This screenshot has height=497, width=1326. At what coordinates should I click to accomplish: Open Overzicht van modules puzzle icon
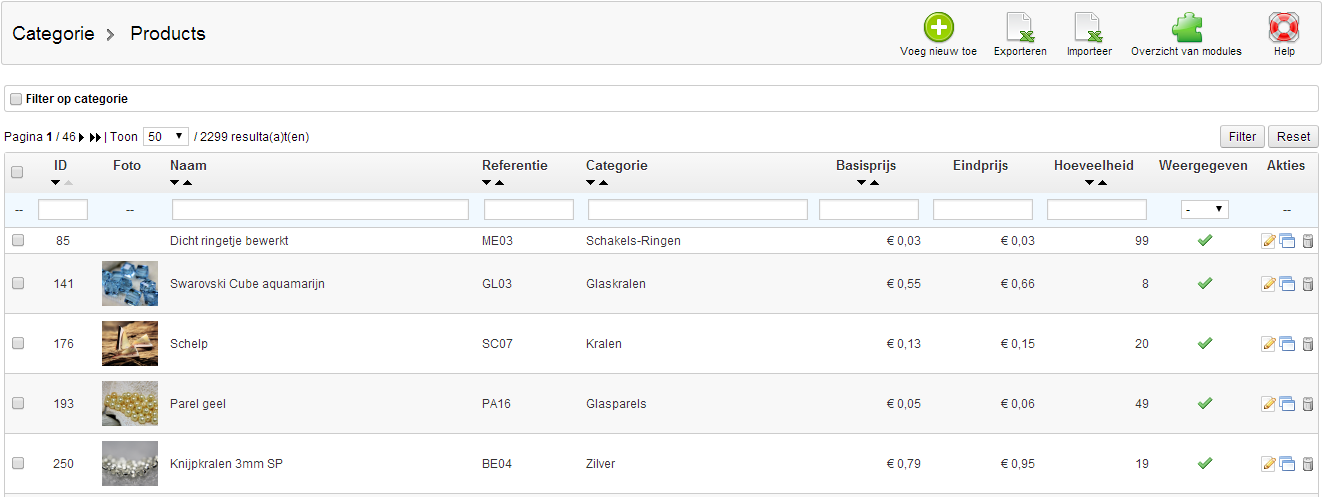coord(1186,28)
